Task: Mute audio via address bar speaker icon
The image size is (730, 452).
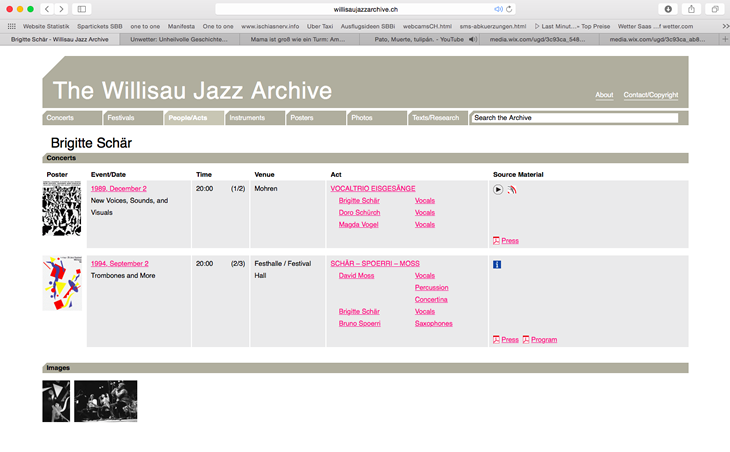Action: pyautogui.click(x=498, y=9)
